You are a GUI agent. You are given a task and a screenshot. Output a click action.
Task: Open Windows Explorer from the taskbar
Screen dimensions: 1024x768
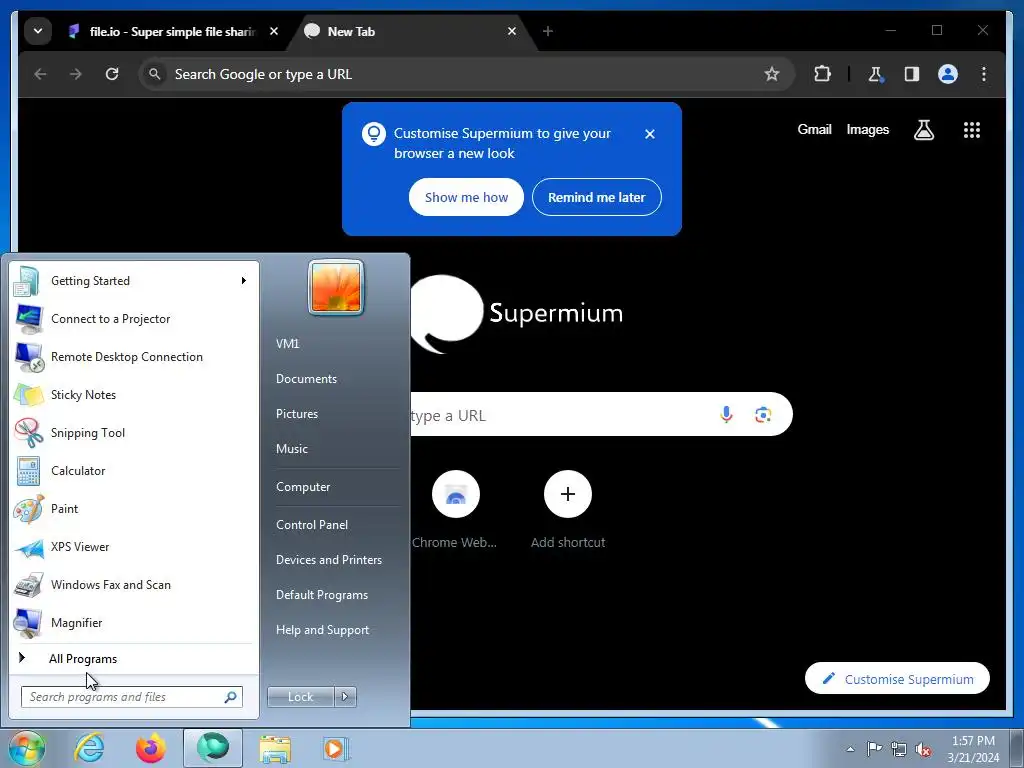pos(275,748)
